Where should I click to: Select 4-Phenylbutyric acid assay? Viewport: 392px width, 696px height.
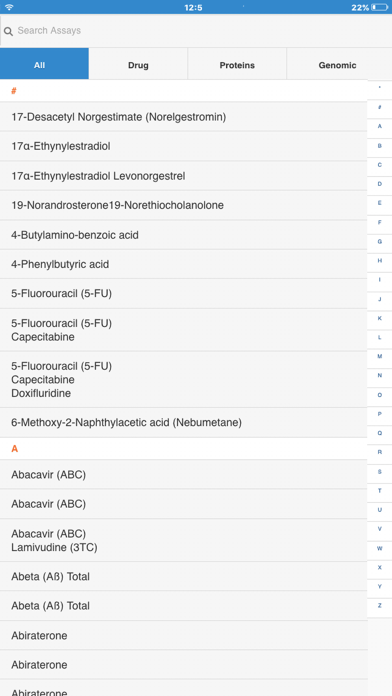point(183,265)
